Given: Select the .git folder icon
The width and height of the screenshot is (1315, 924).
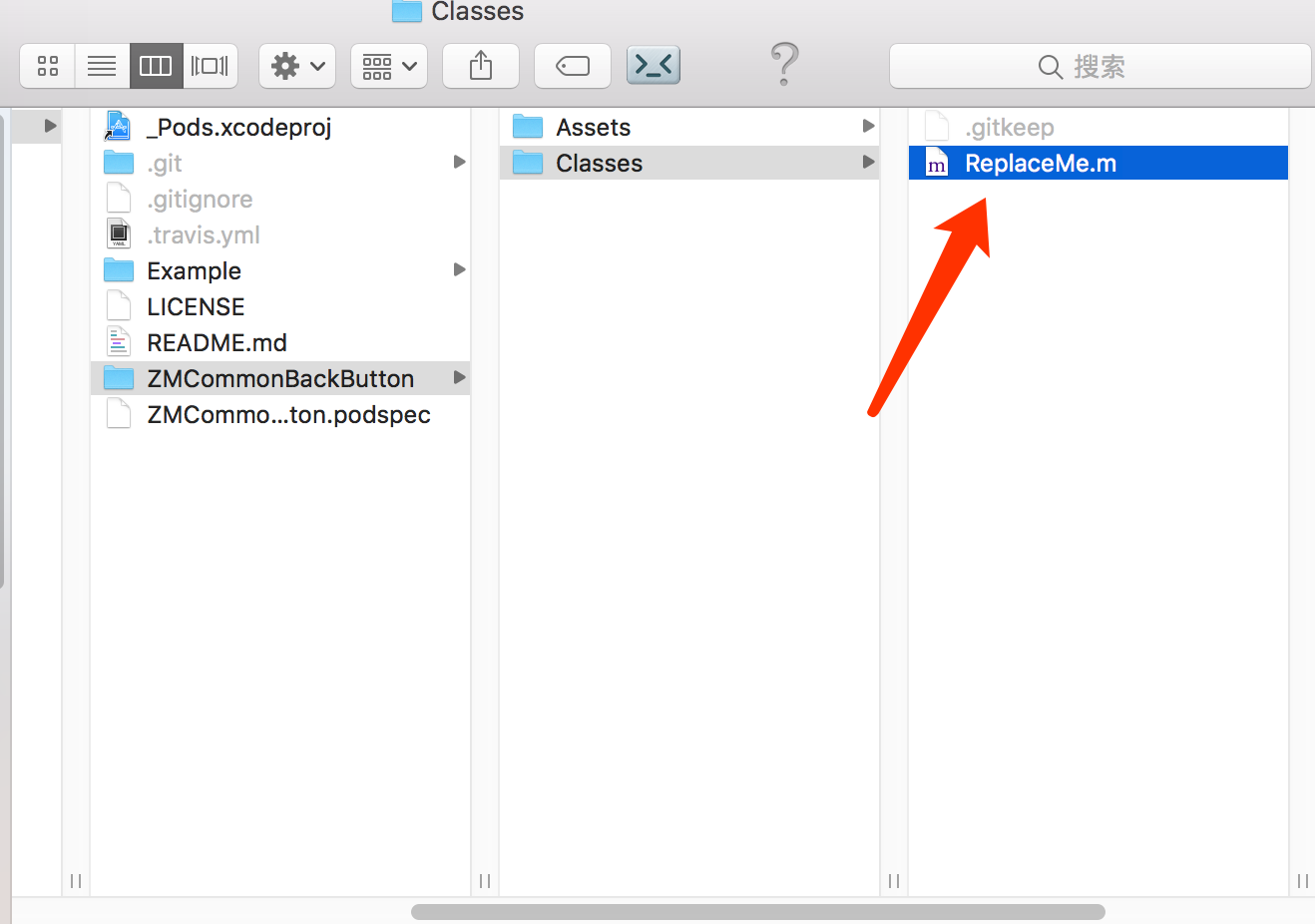Looking at the screenshot, I should coord(119,162).
